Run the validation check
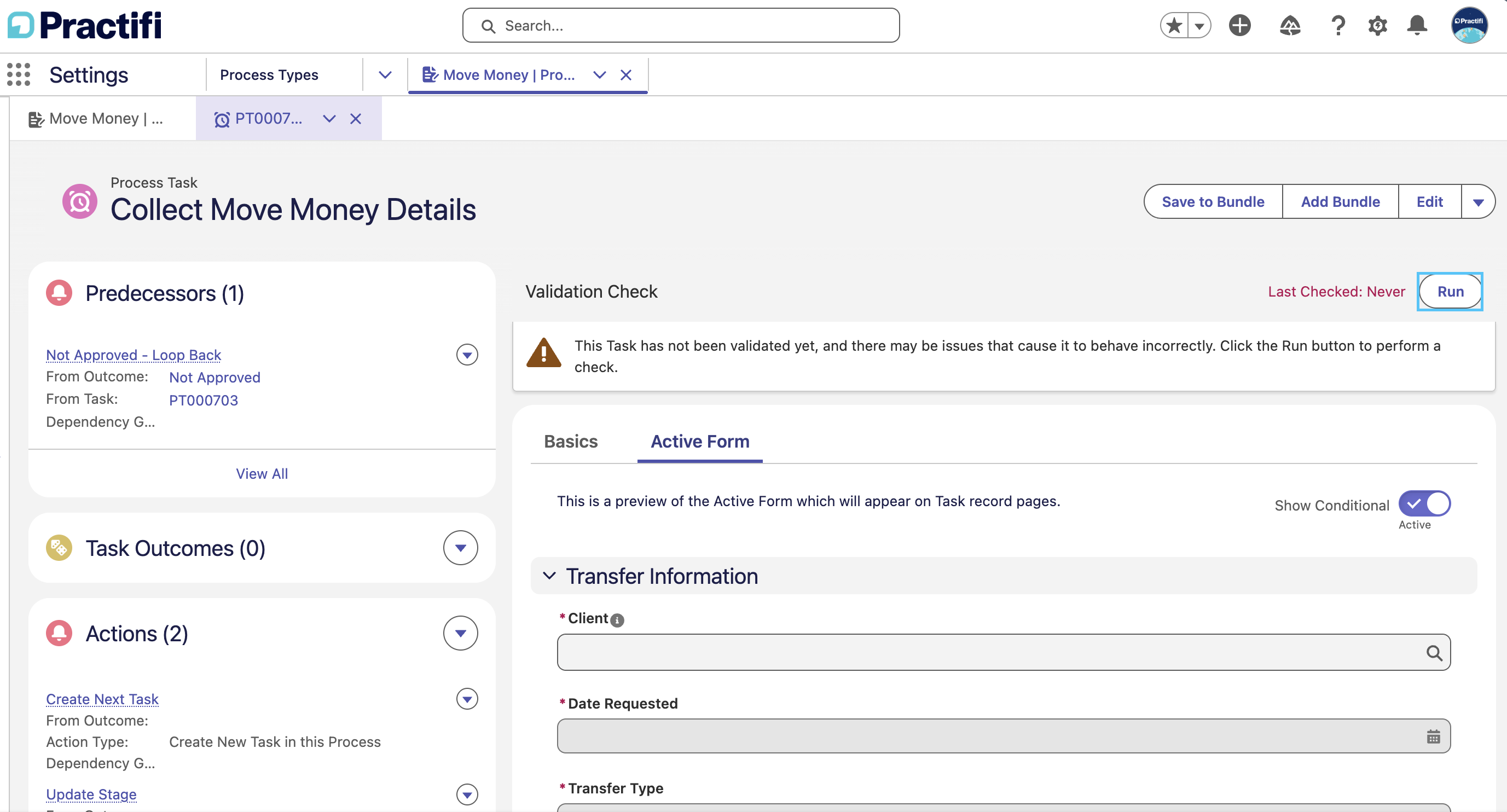The image size is (1507, 812). [1450, 291]
